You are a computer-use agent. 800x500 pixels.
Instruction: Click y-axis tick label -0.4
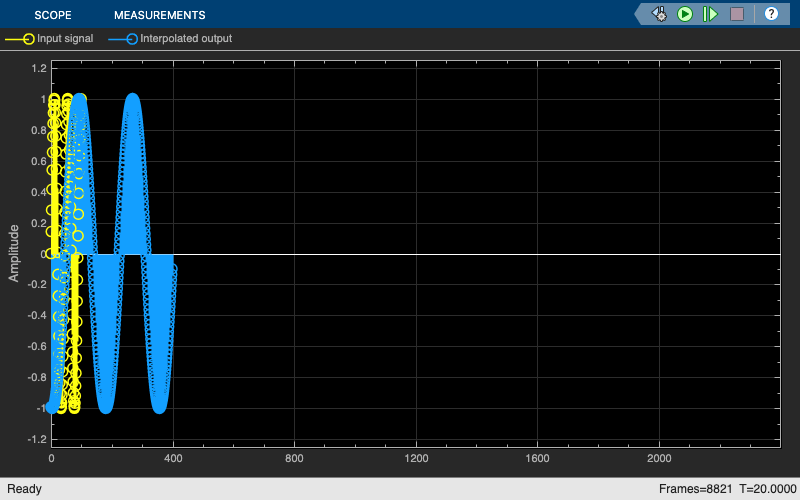(x=37, y=315)
